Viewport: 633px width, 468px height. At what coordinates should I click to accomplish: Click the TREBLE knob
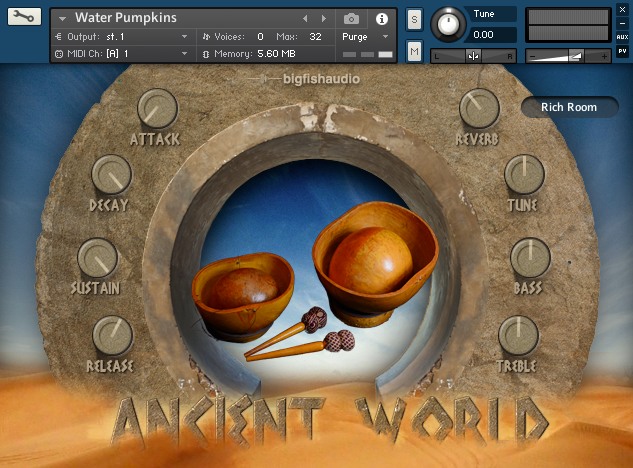tap(518, 336)
